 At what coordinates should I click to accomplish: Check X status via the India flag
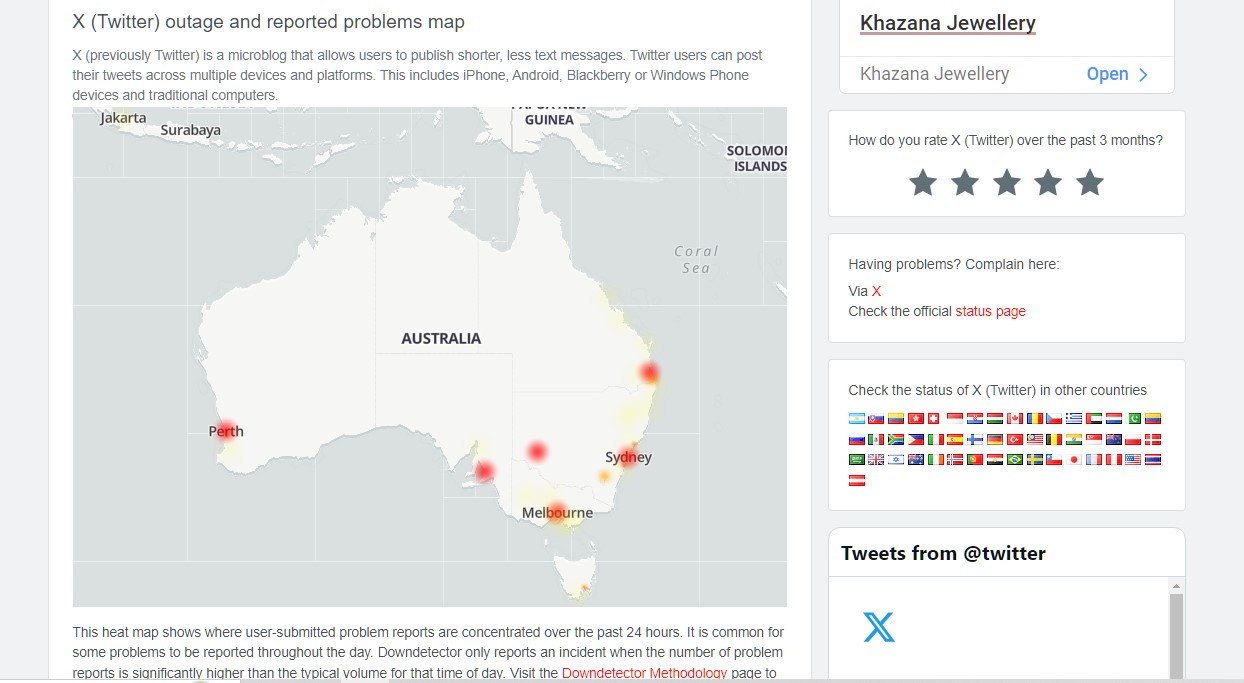(x=1073, y=440)
